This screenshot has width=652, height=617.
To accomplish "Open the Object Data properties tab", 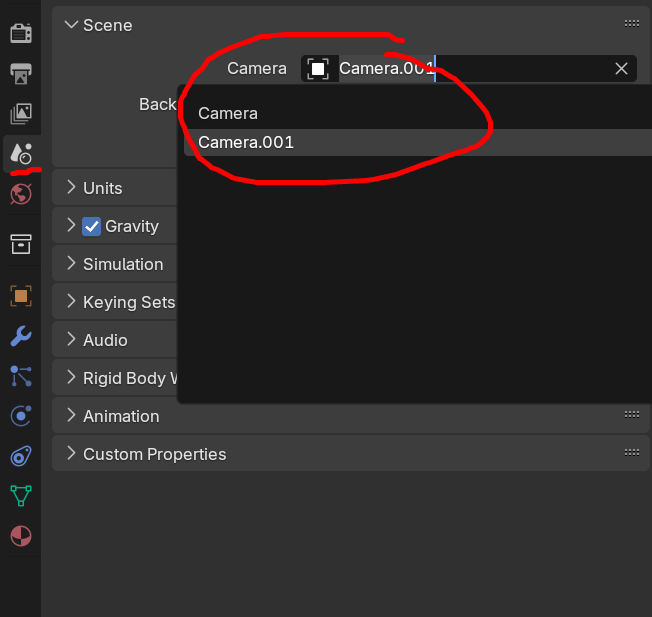I will pyautogui.click(x=21, y=496).
